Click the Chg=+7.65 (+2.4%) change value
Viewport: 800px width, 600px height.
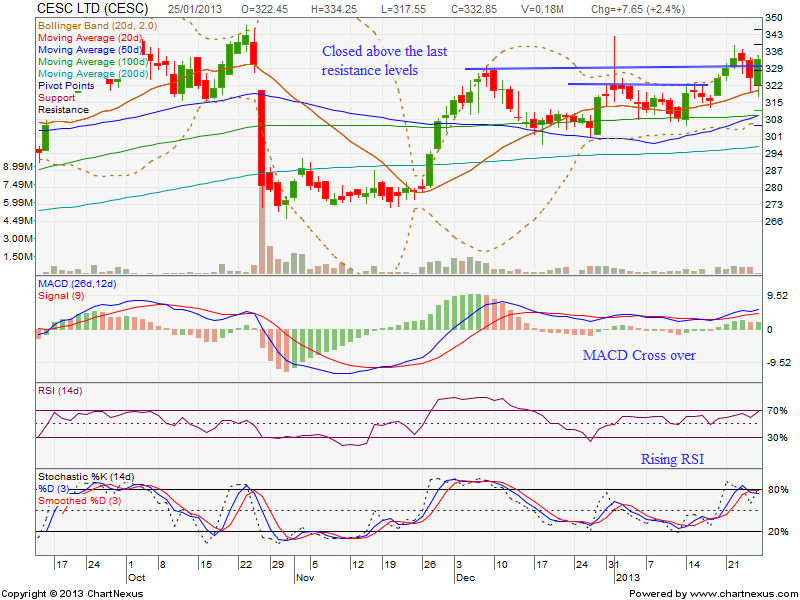tap(637, 9)
